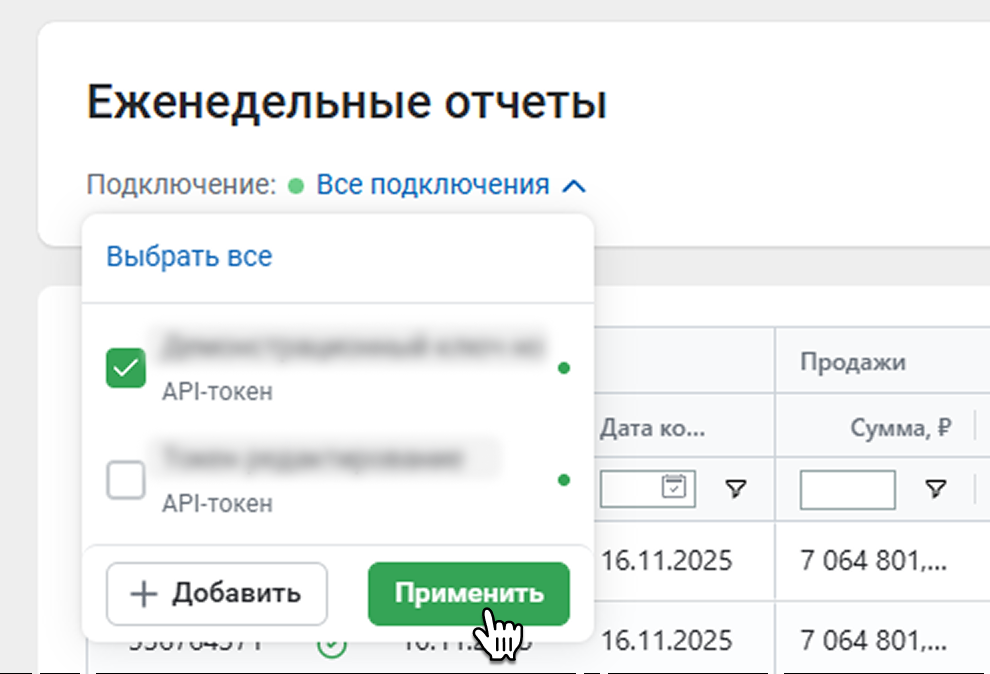Click the green status dot of unchecked connection
Viewport: 990px width, 674px height.
(x=563, y=480)
